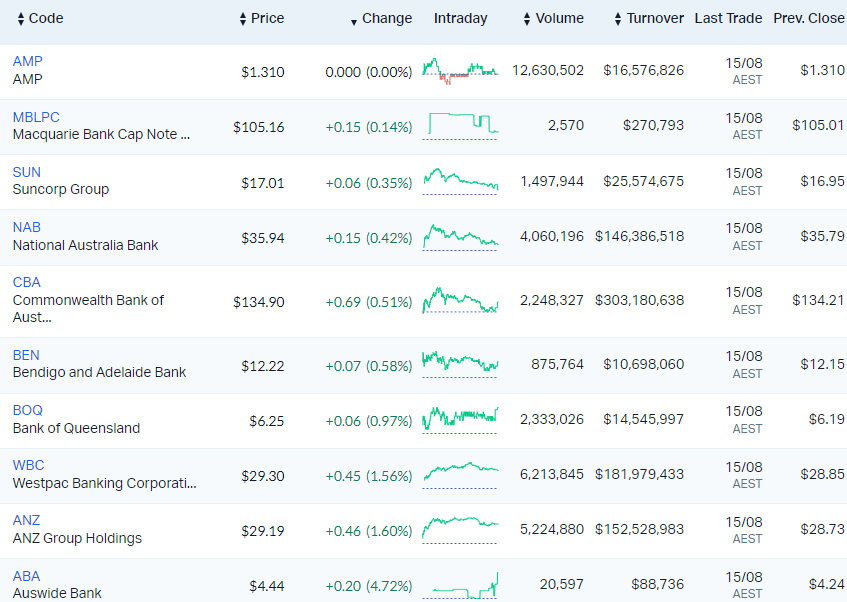View Suncorp Group intraday sparkline
847x602 pixels.
460,182
